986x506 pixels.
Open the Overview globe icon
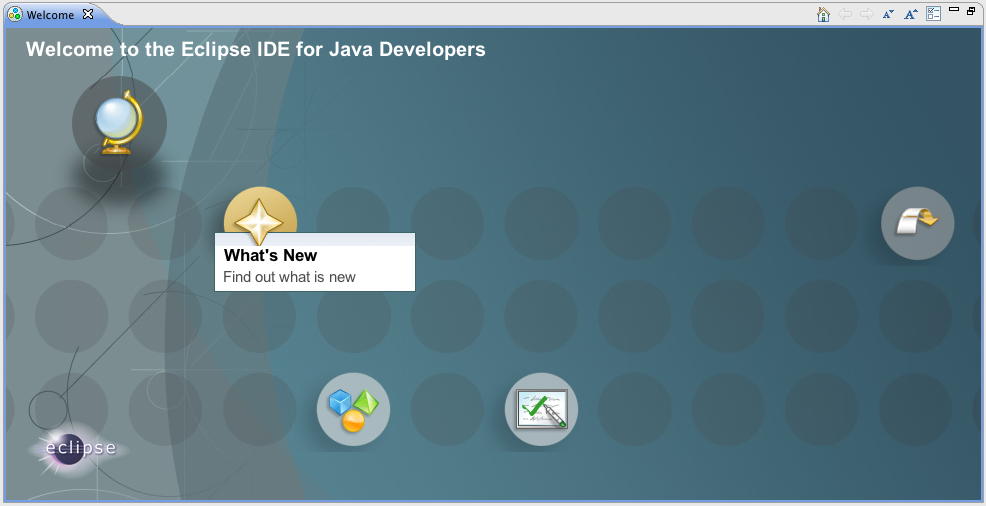(119, 123)
